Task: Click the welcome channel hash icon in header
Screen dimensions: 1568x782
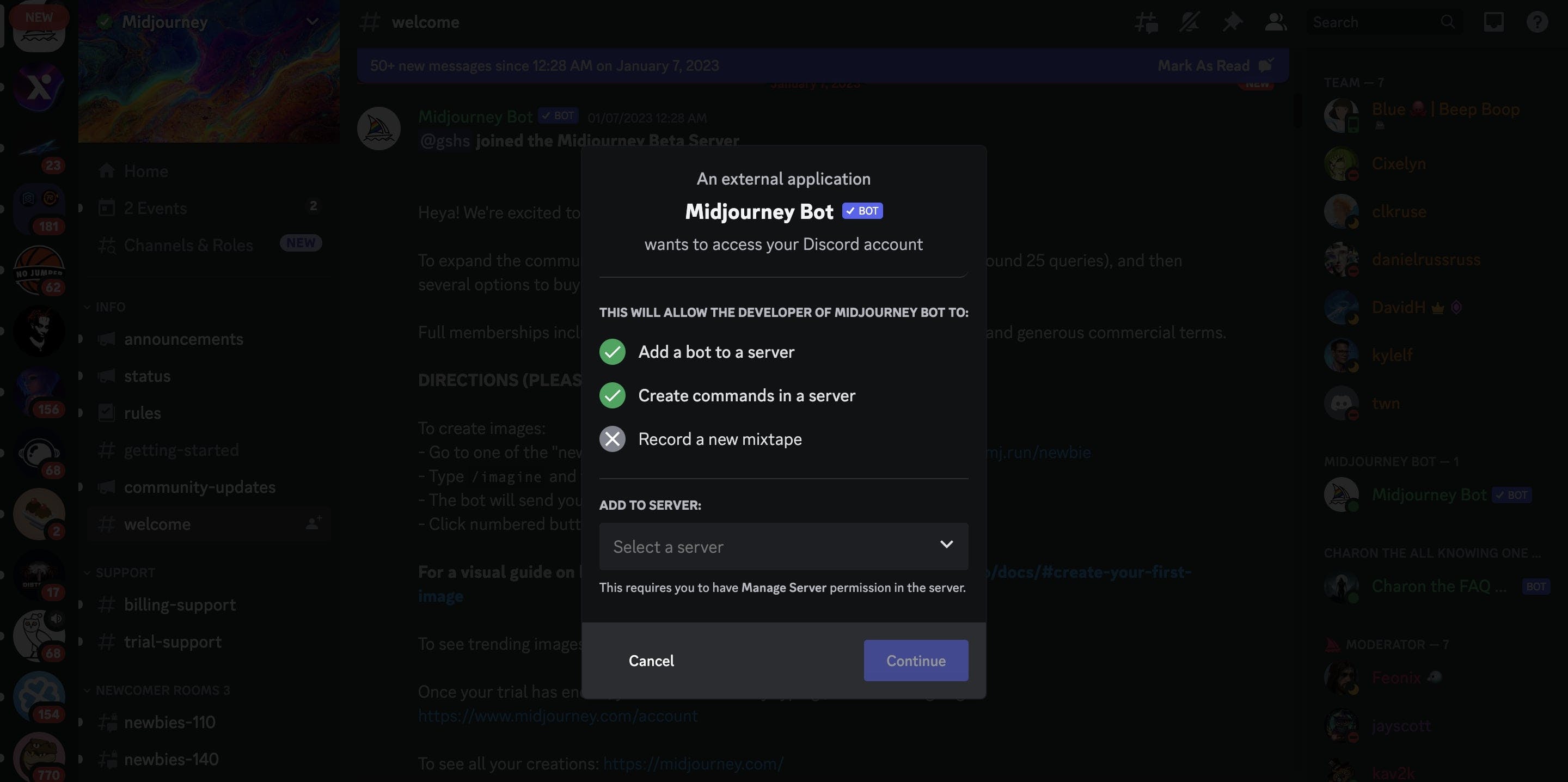Action: (x=370, y=22)
